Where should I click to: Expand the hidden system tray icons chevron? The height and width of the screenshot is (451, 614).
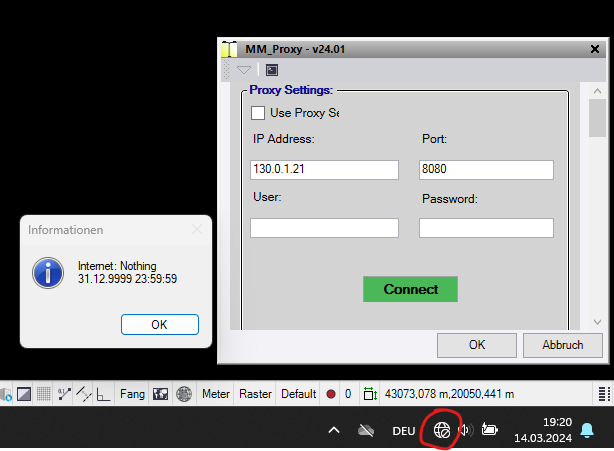334,430
